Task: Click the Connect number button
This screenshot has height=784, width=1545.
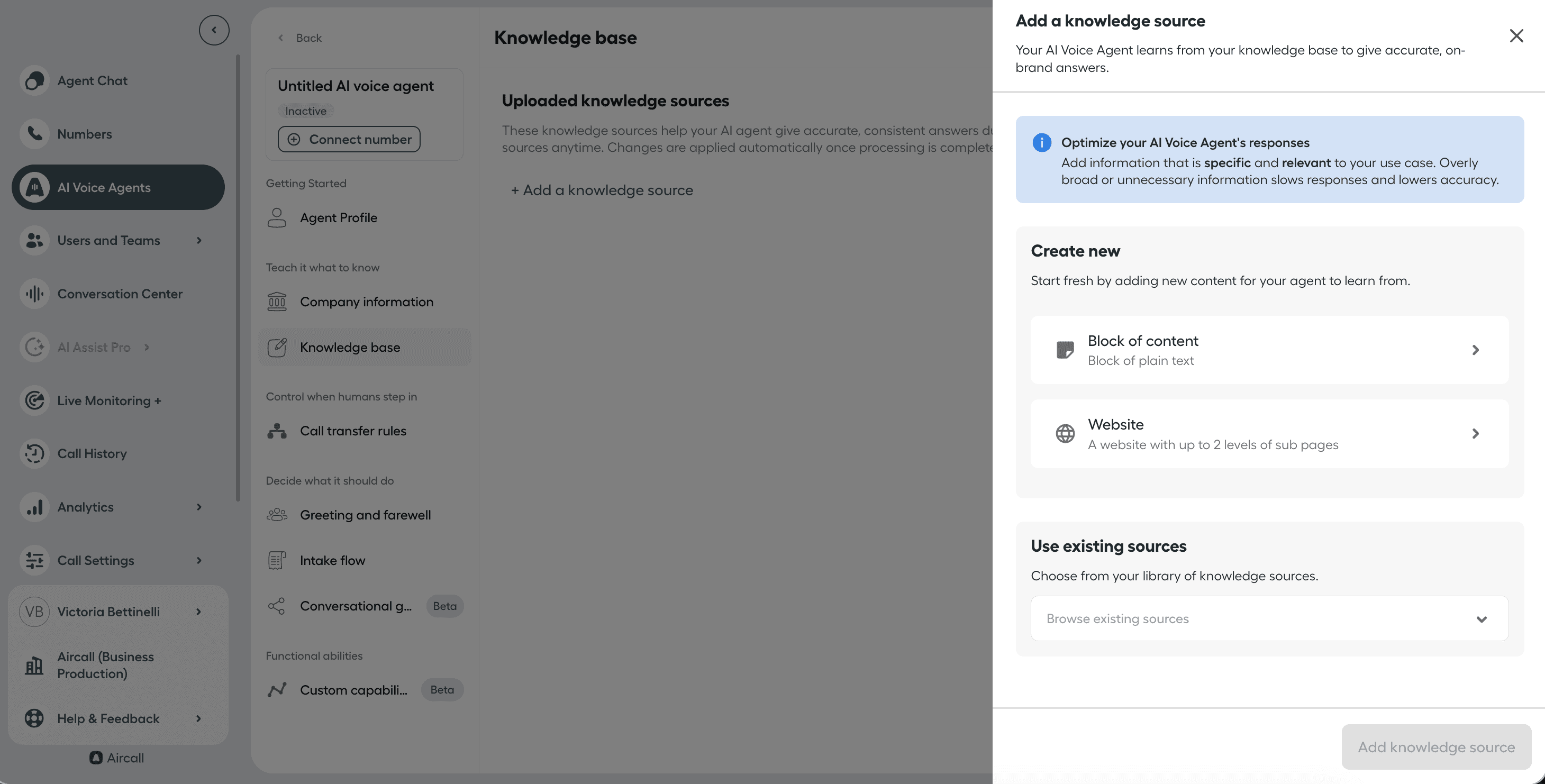Action: [349, 139]
